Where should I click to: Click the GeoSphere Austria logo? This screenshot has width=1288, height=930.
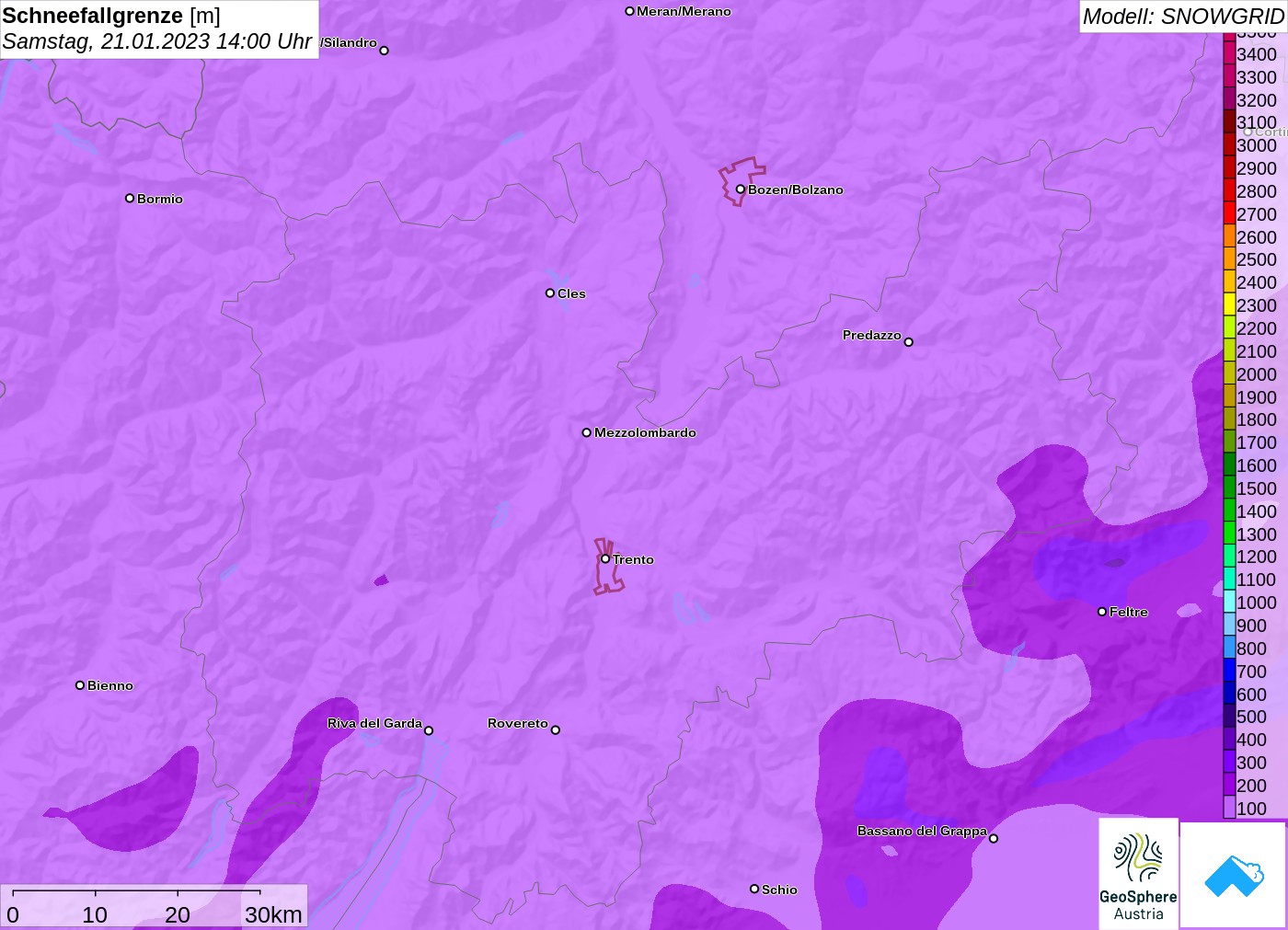[x=1138, y=873]
